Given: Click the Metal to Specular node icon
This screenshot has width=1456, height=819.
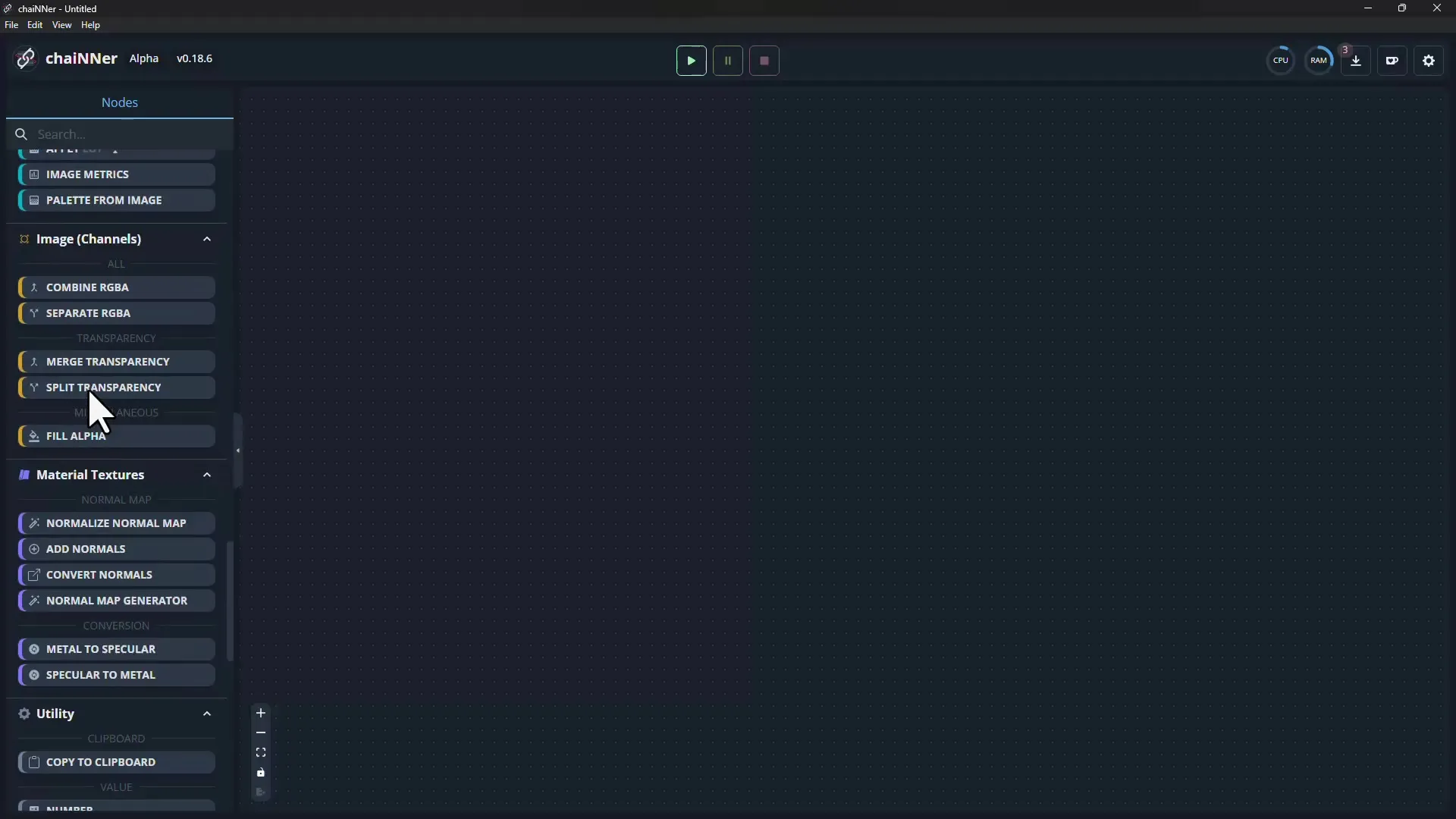Looking at the screenshot, I should 33,649.
